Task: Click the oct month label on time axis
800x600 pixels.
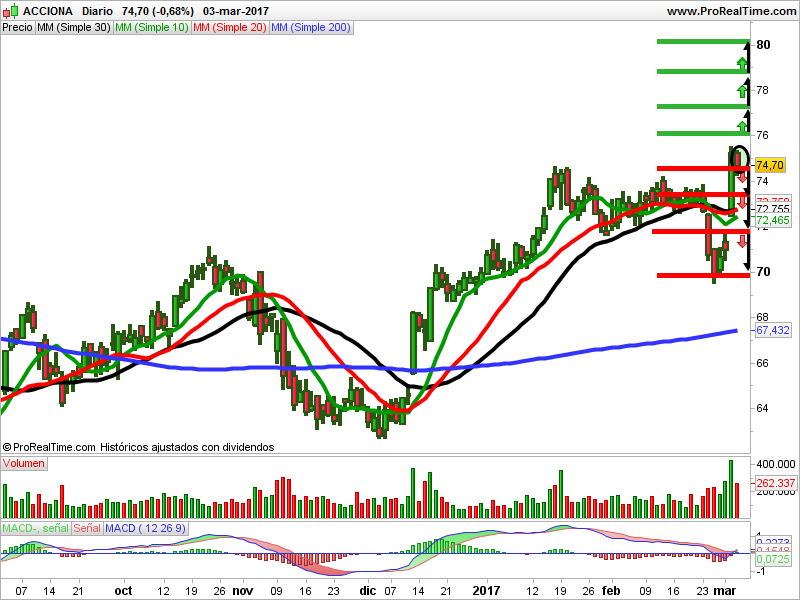Action: click(x=123, y=590)
